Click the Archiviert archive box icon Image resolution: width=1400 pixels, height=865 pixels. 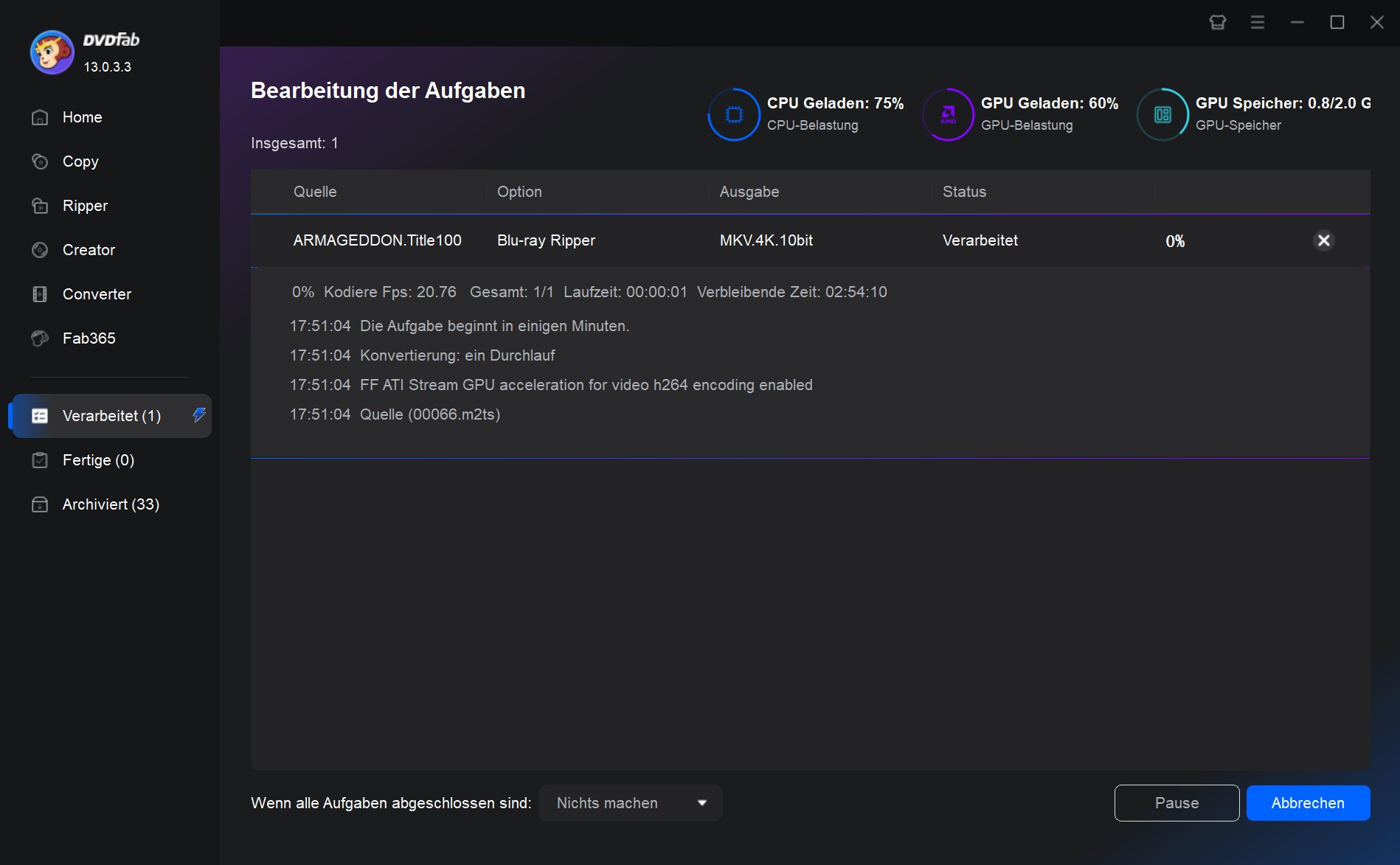40,504
